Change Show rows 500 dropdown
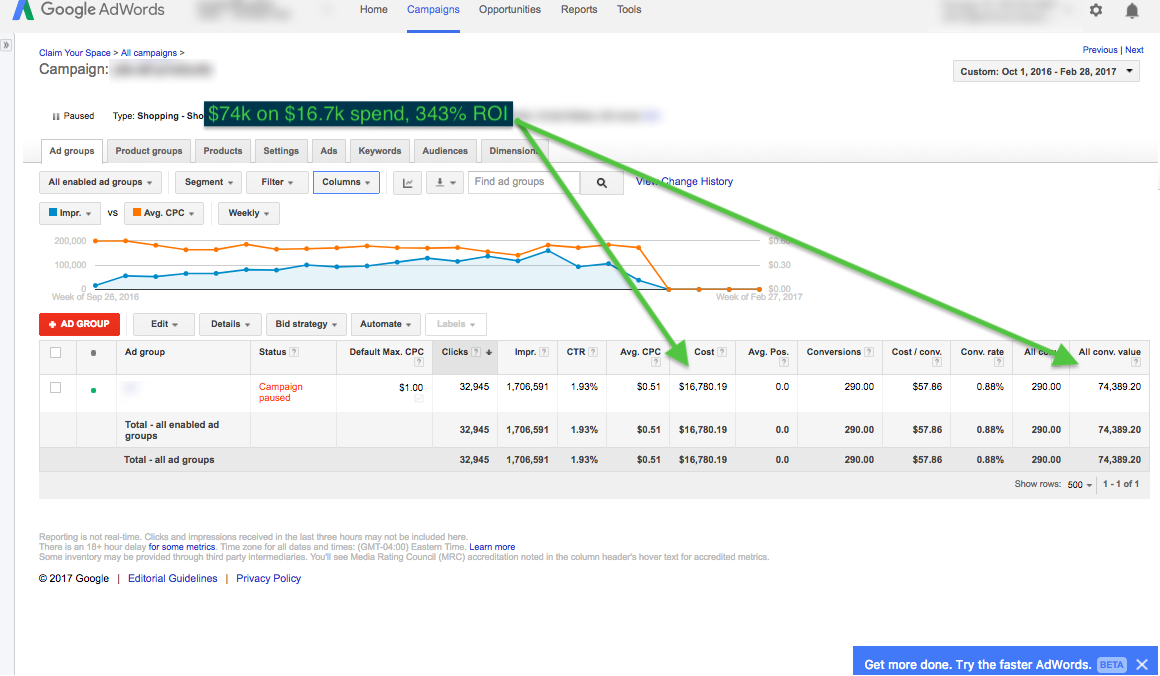The height and width of the screenshot is (676, 1160). pyautogui.click(x=1079, y=484)
